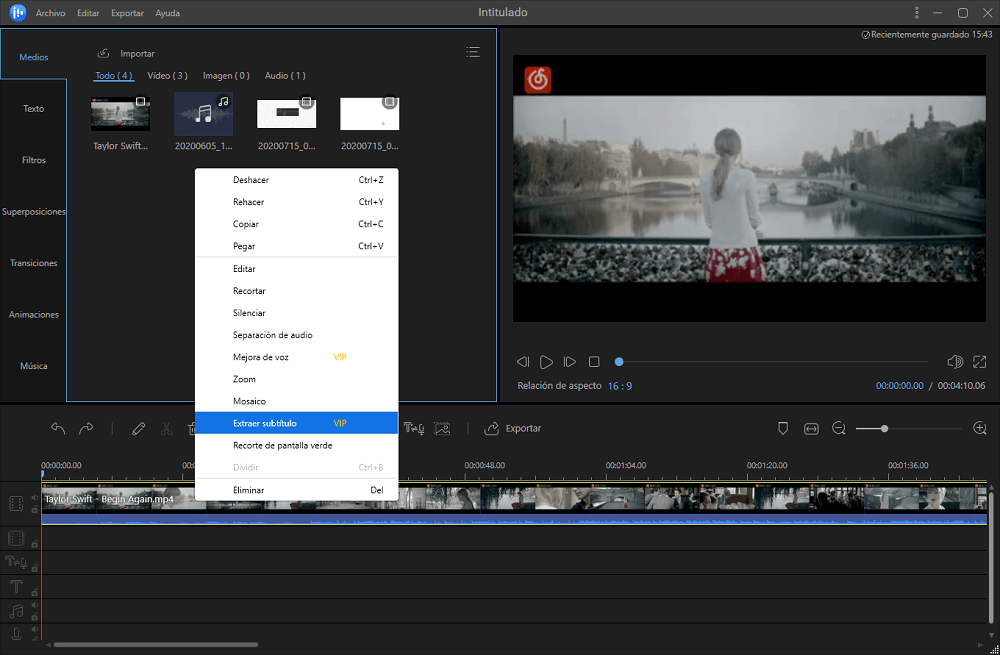Click the voiceover microphone track icon

[x=16, y=634]
